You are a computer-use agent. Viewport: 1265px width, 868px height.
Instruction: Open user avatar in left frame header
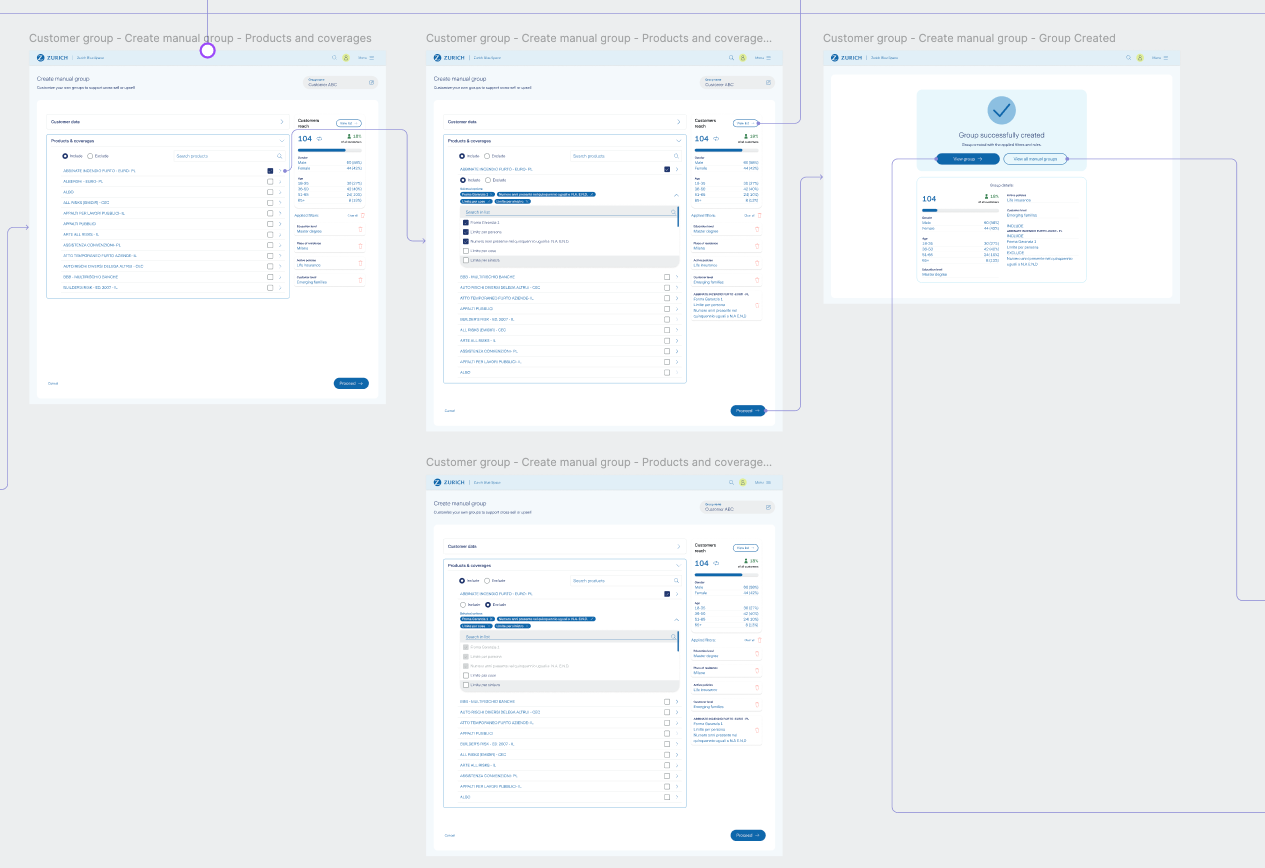(345, 58)
